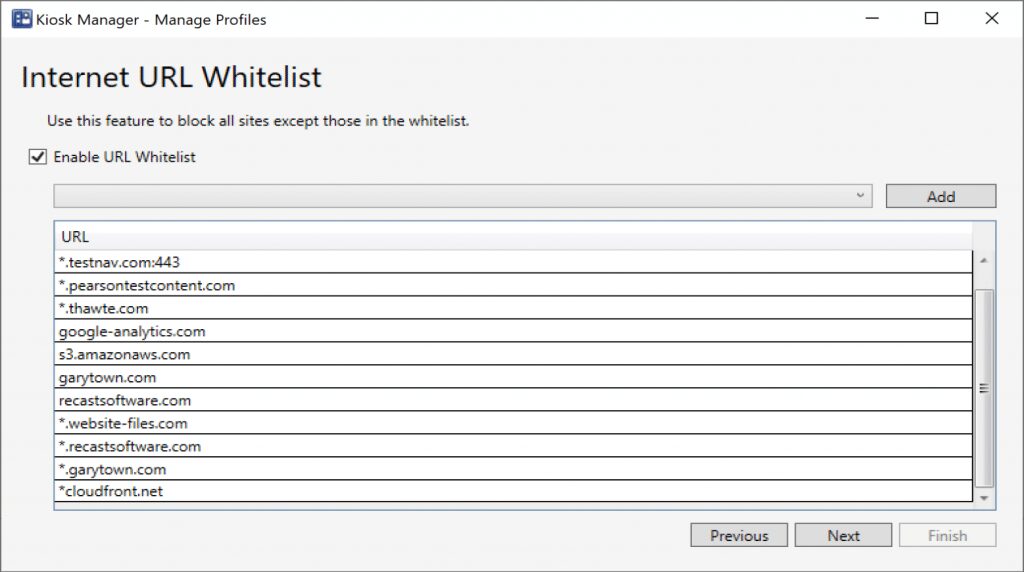Select the *.website-files.com row
1024x572 pixels.
pyautogui.click(x=123, y=423)
